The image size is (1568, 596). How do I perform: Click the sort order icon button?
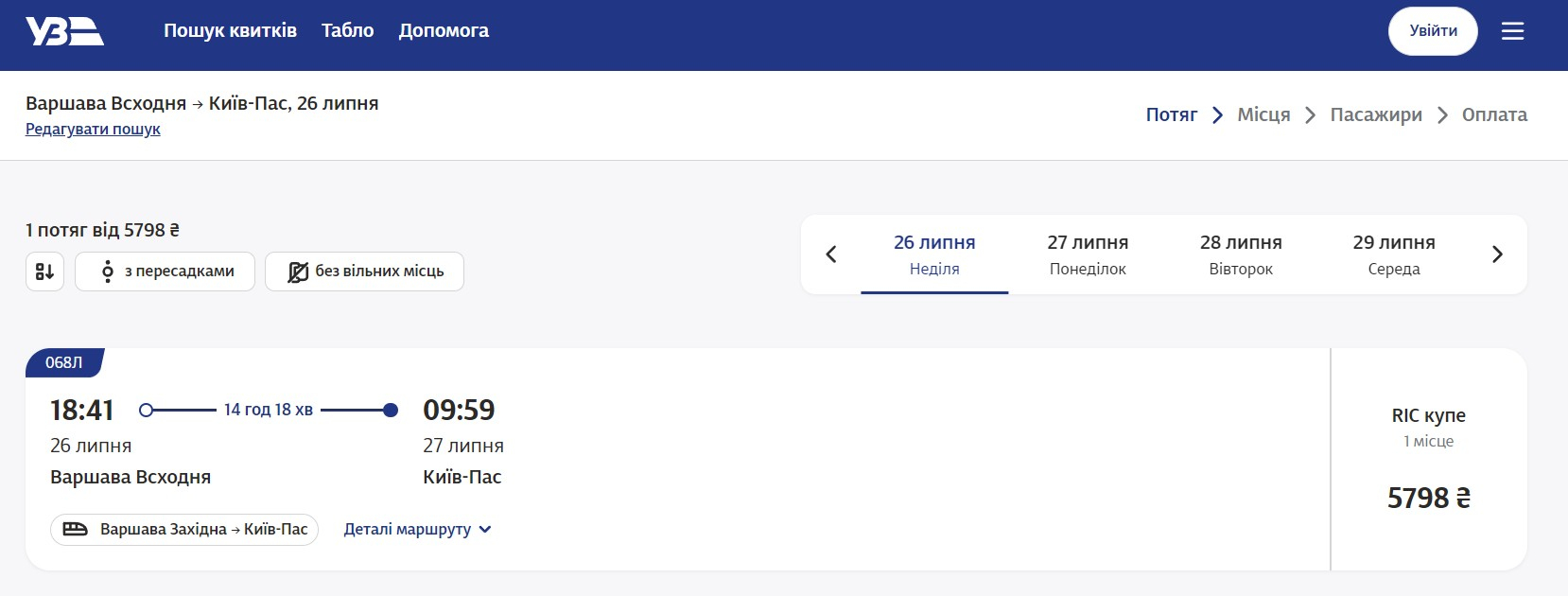click(44, 272)
